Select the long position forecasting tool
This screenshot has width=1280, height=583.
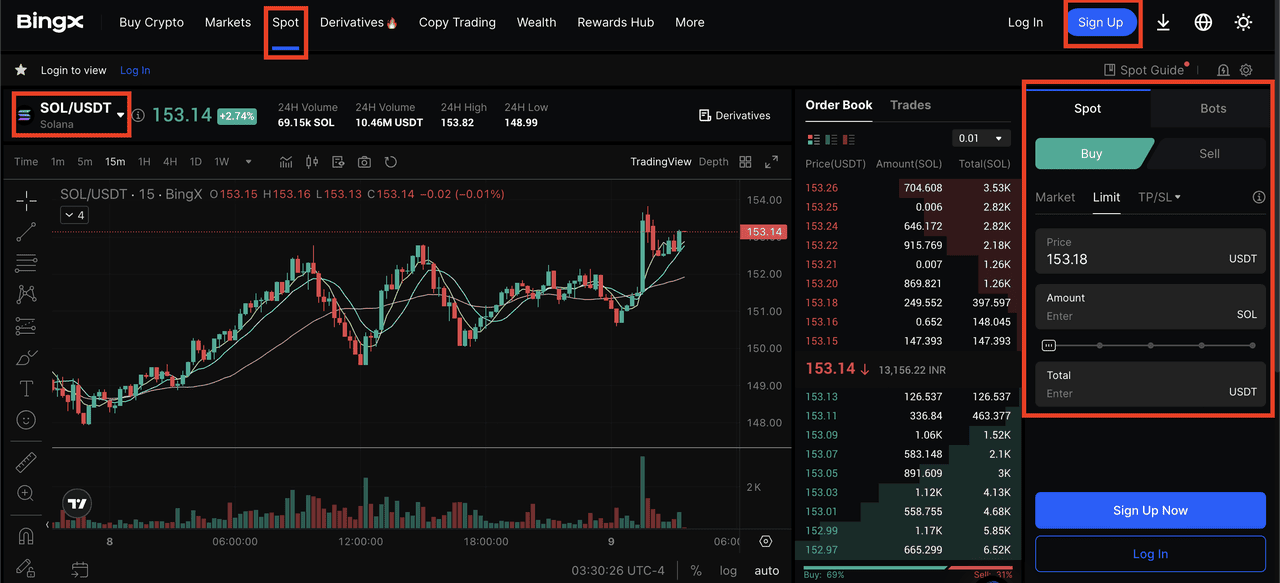click(x=26, y=326)
